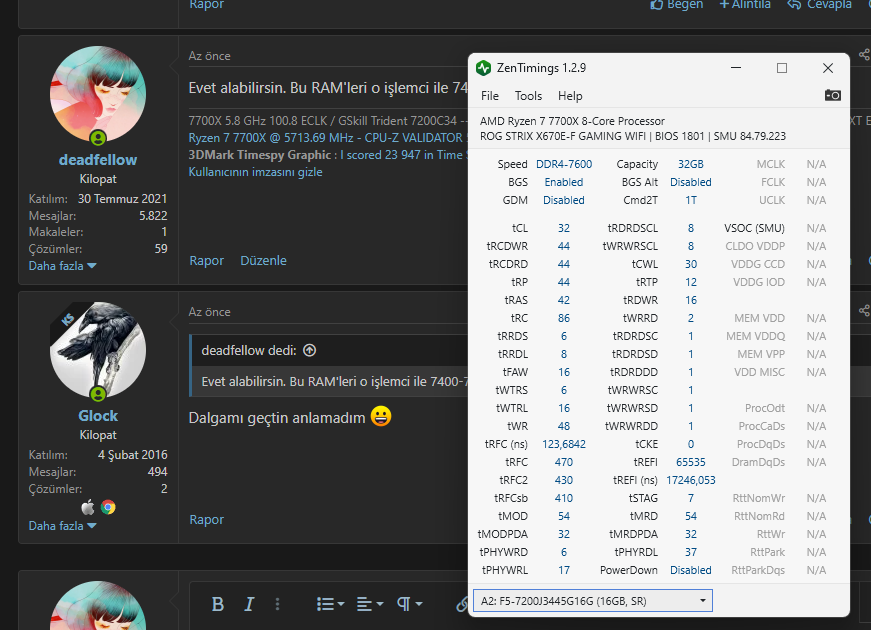Viewport: 871px width, 630px height.
Task: Click Beğen button on top post
Action: (x=677, y=4)
